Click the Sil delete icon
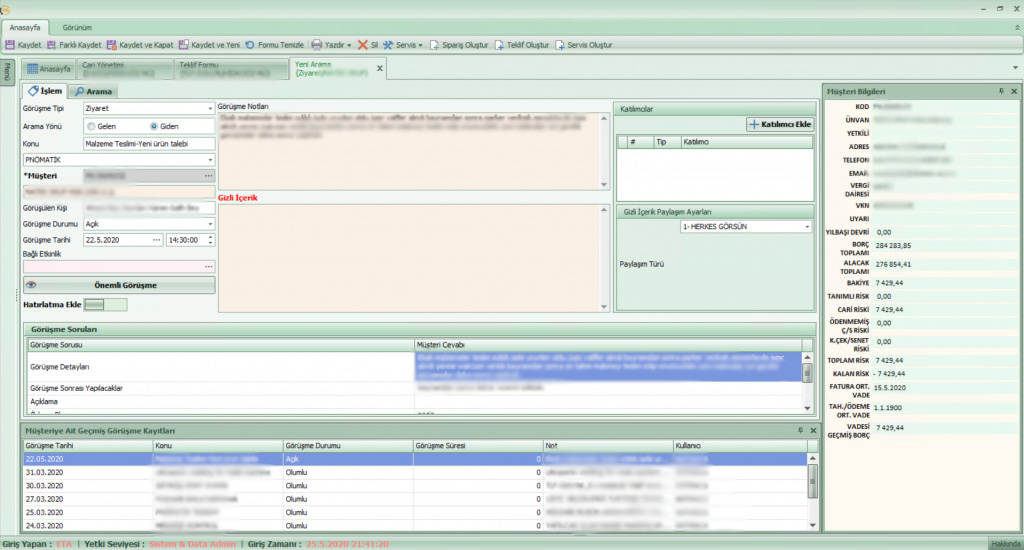This screenshot has height=550, width=1024. point(362,45)
